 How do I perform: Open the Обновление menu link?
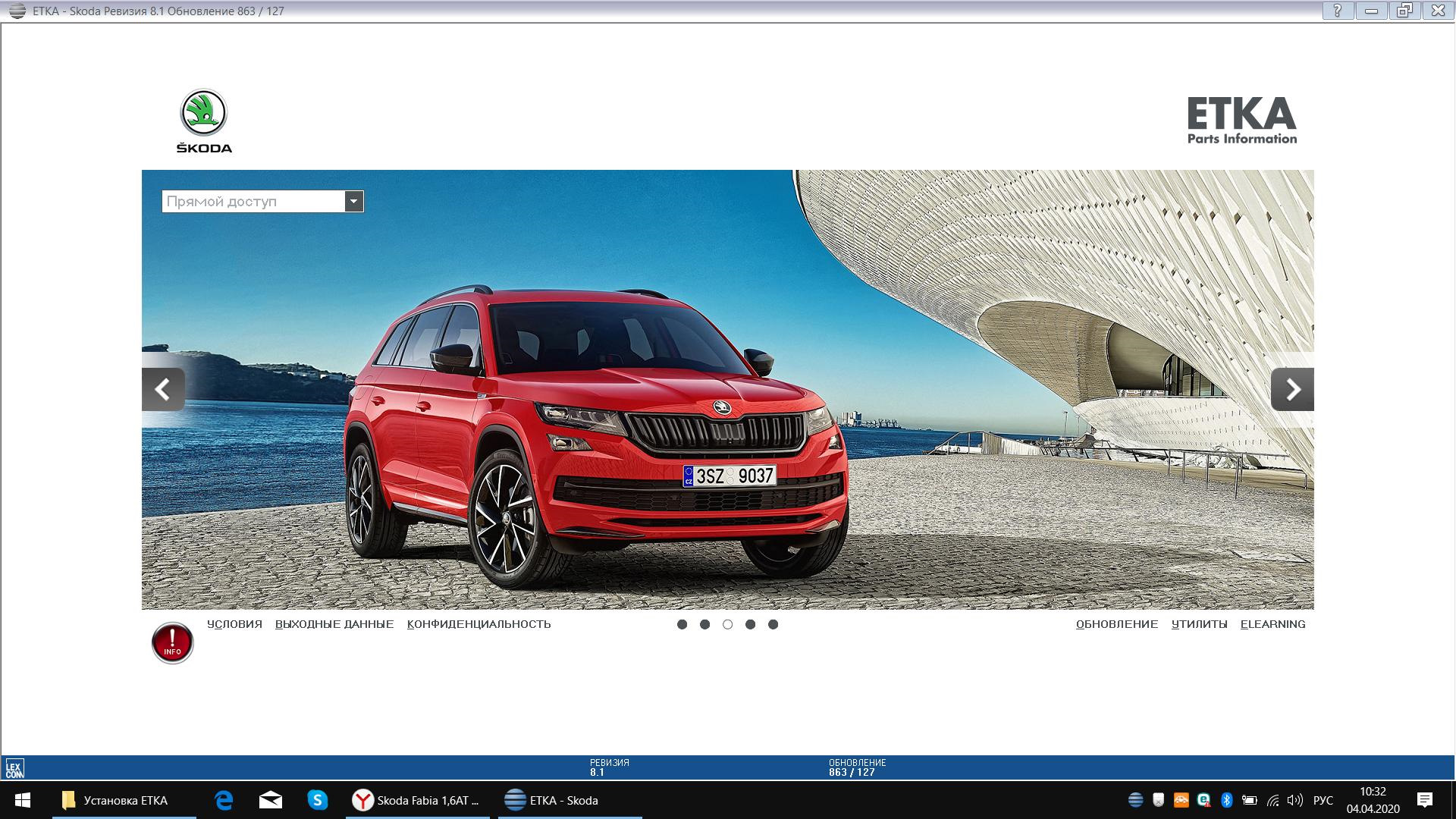tap(1117, 624)
